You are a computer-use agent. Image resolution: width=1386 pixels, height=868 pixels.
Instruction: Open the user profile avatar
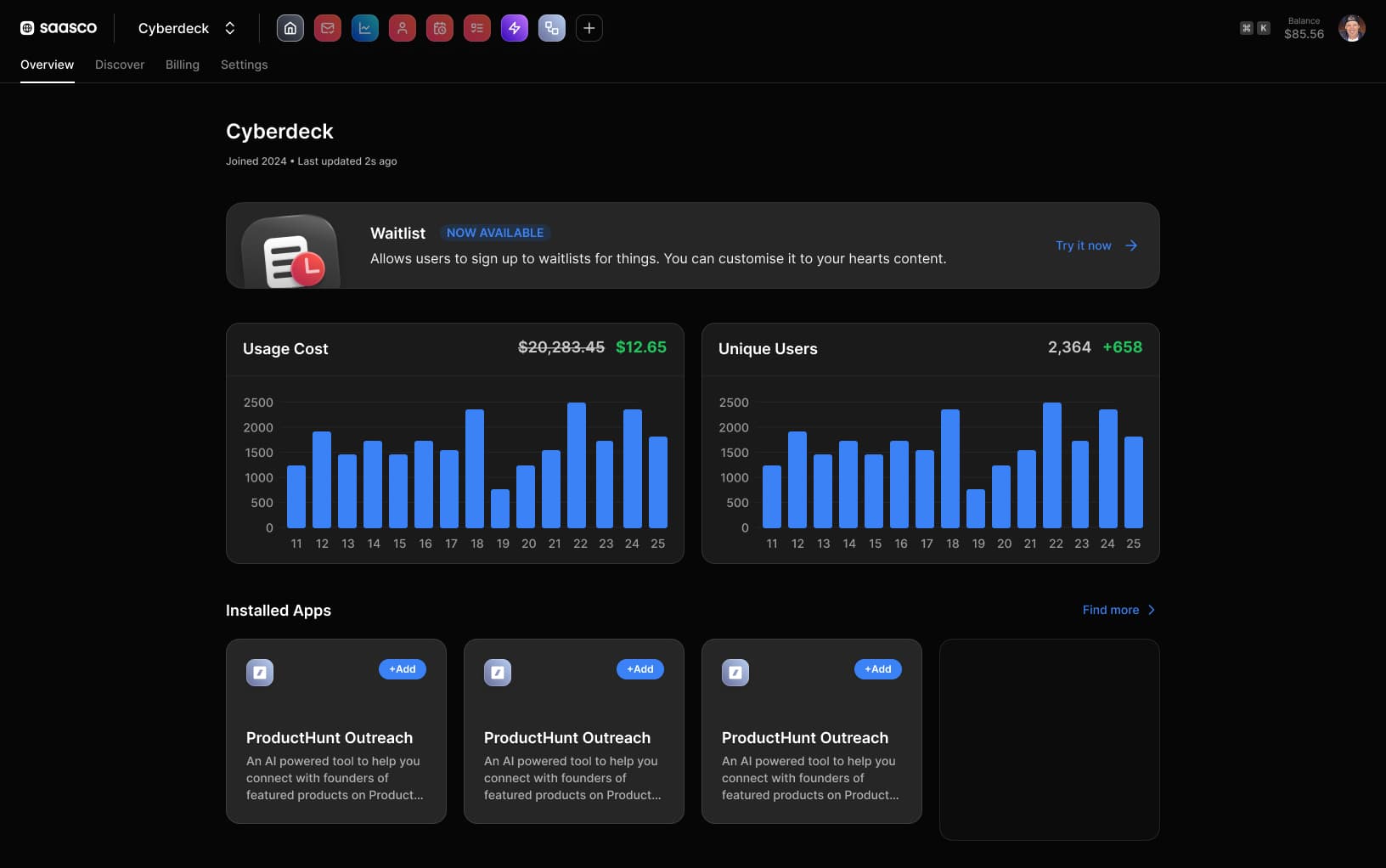1352,28
